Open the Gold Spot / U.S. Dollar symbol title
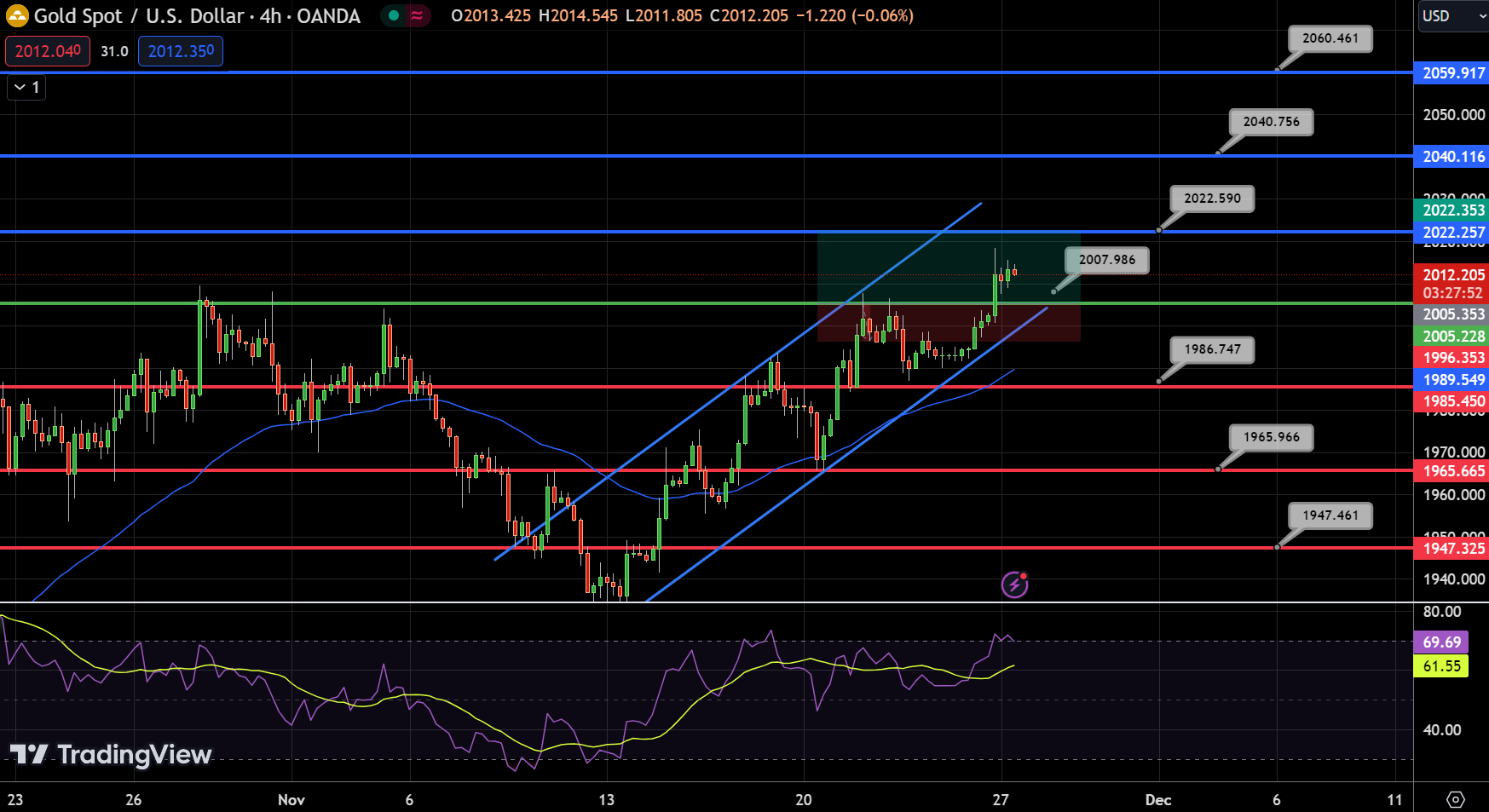The height and width of the screenshot is (812, 1489). point(197,15)
